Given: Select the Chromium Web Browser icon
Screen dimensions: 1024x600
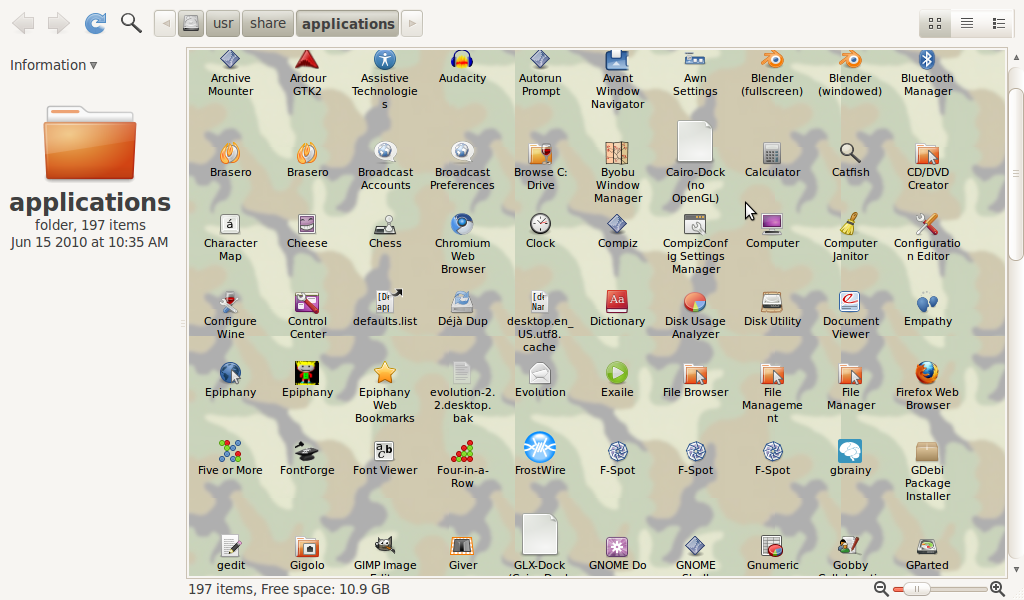Looking at the screenshot, I should click(x=462, y=224).
